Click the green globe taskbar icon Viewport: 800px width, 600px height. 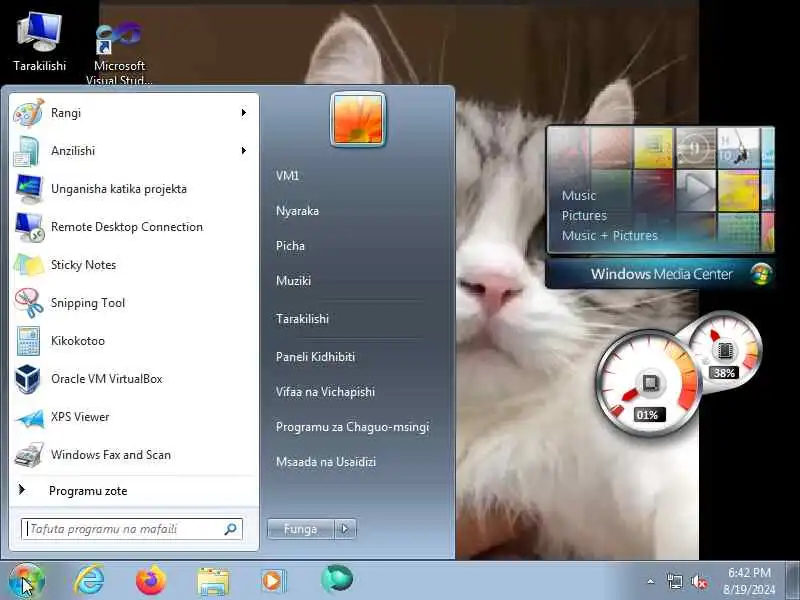coord(337,579)
